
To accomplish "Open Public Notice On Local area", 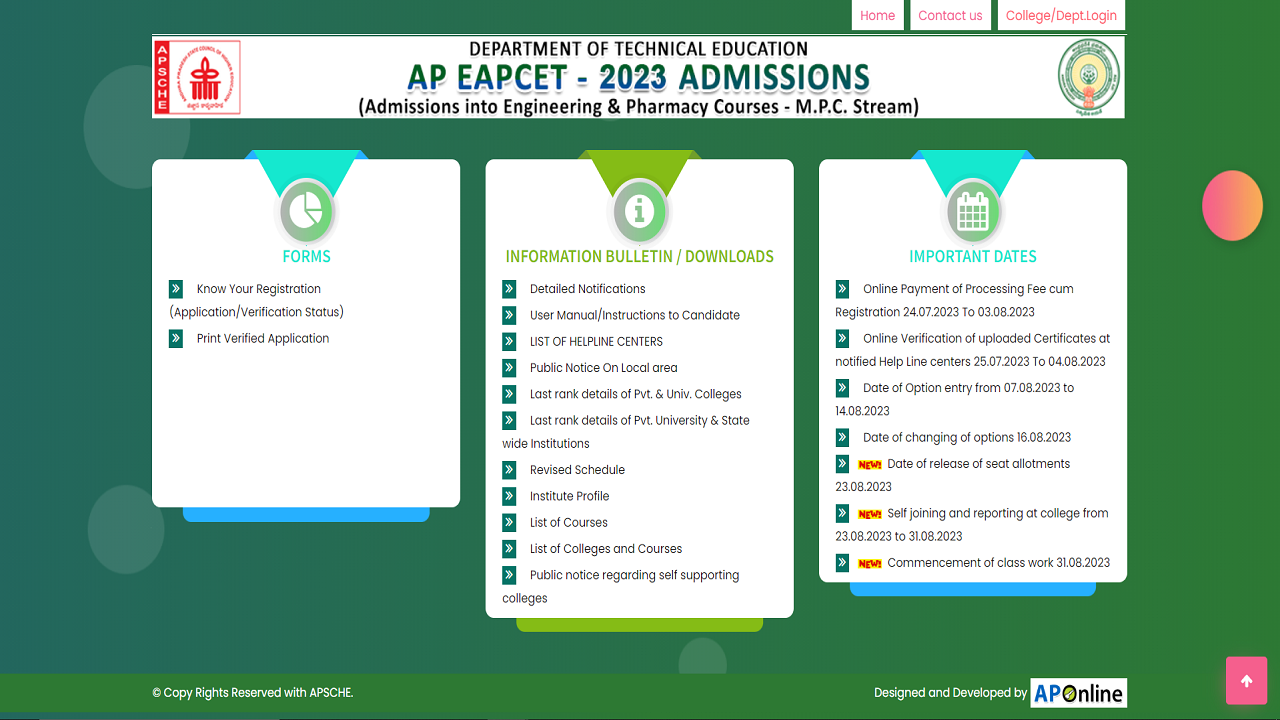I will tap(604, 368).
